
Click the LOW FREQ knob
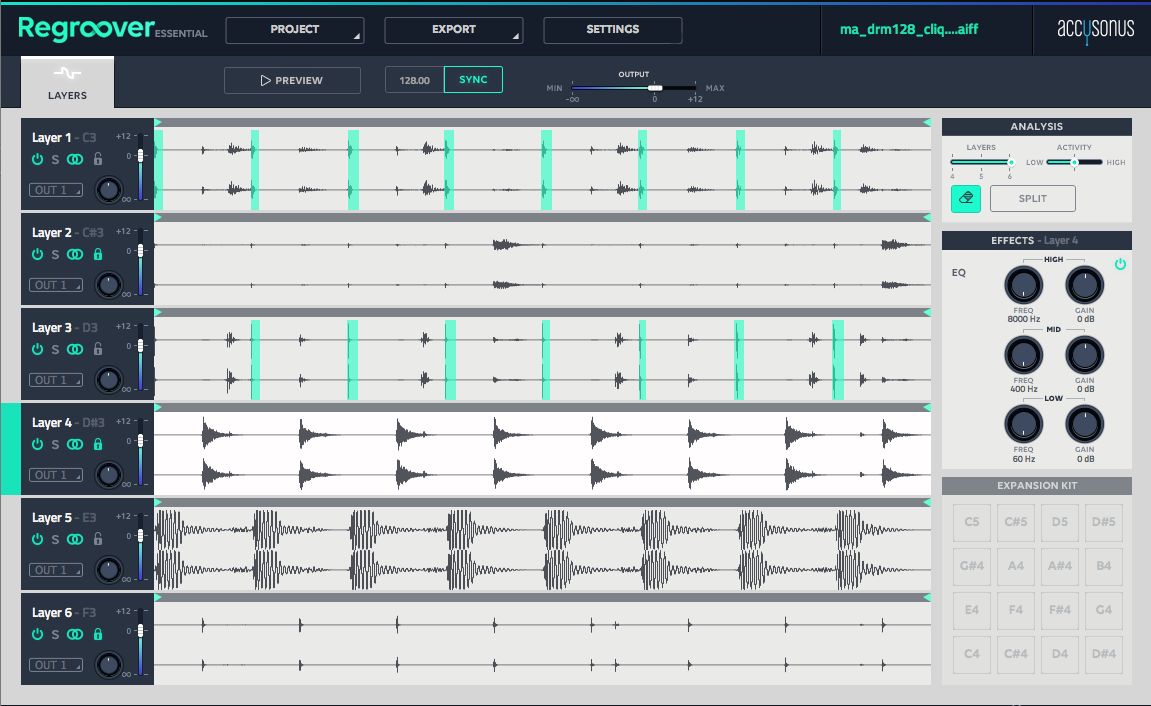(1023, 424)
